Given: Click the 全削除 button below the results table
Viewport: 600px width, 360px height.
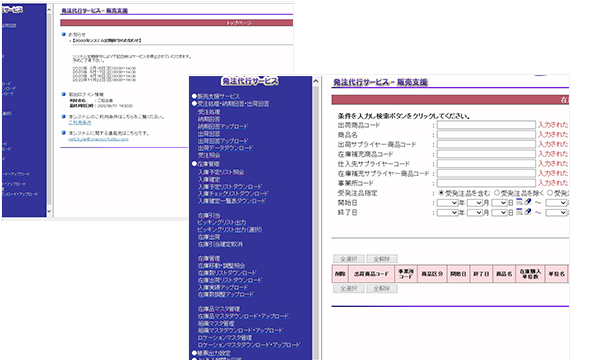Looking at the screenshot, I should pyautogui.click(x=382, y=288).
